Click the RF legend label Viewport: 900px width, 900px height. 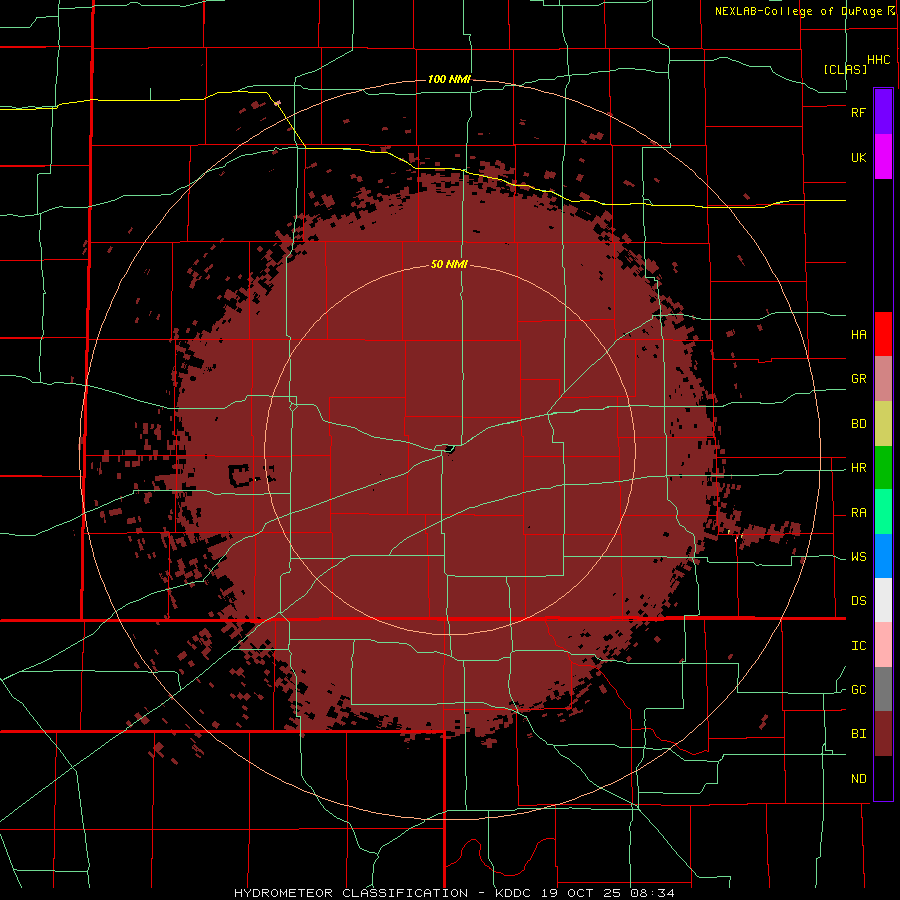coord(858,112)
